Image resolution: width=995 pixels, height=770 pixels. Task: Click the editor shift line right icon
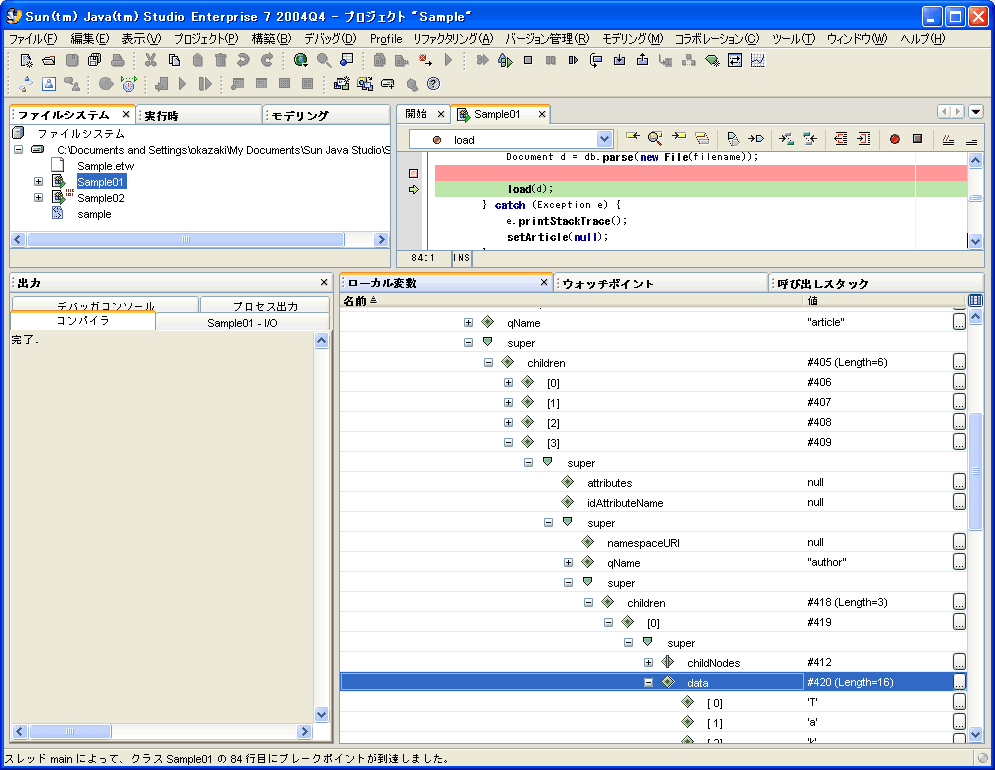click(864, 138)
